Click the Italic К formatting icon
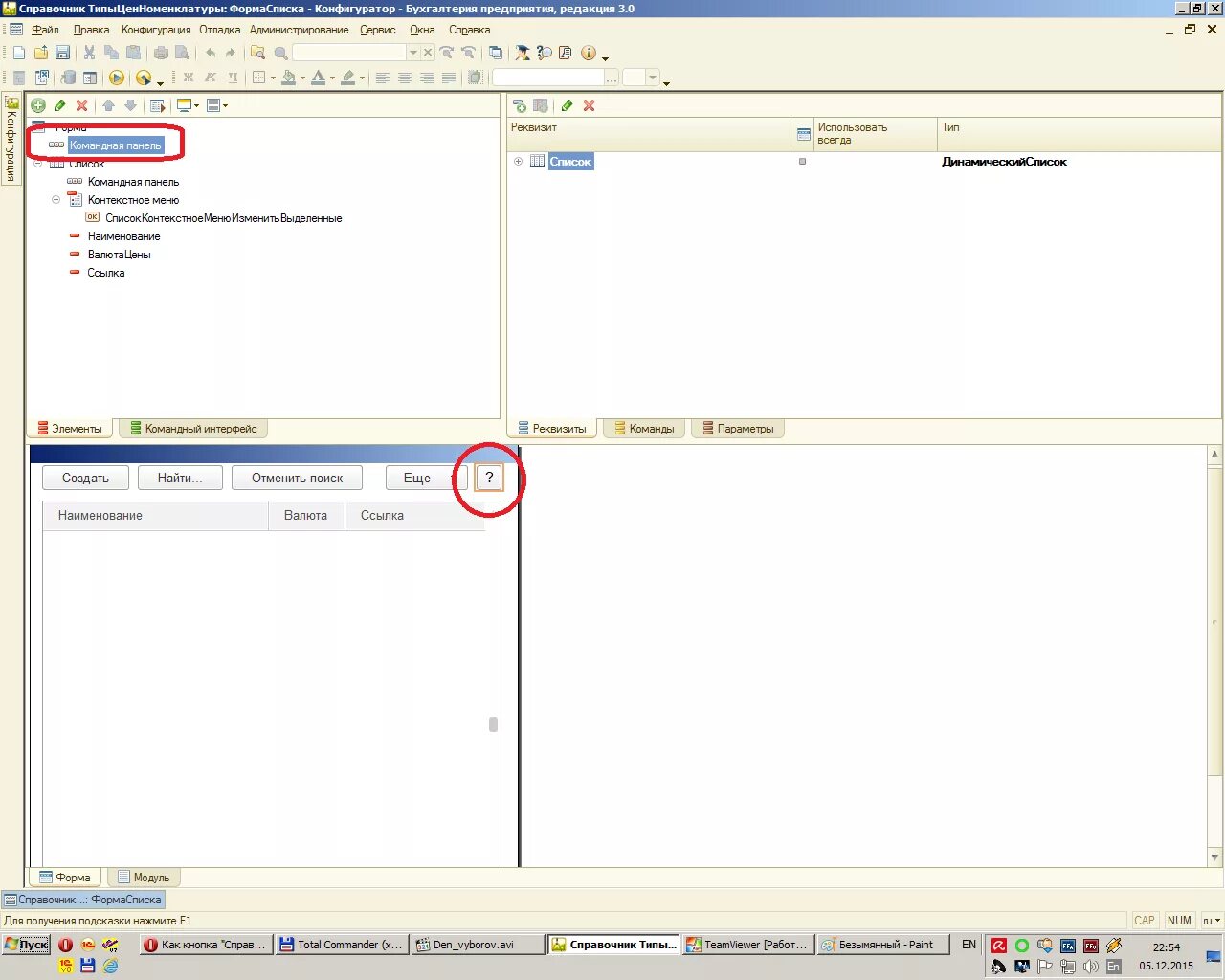The width and height of the screenshot is (1225, 980). (211, 78)
